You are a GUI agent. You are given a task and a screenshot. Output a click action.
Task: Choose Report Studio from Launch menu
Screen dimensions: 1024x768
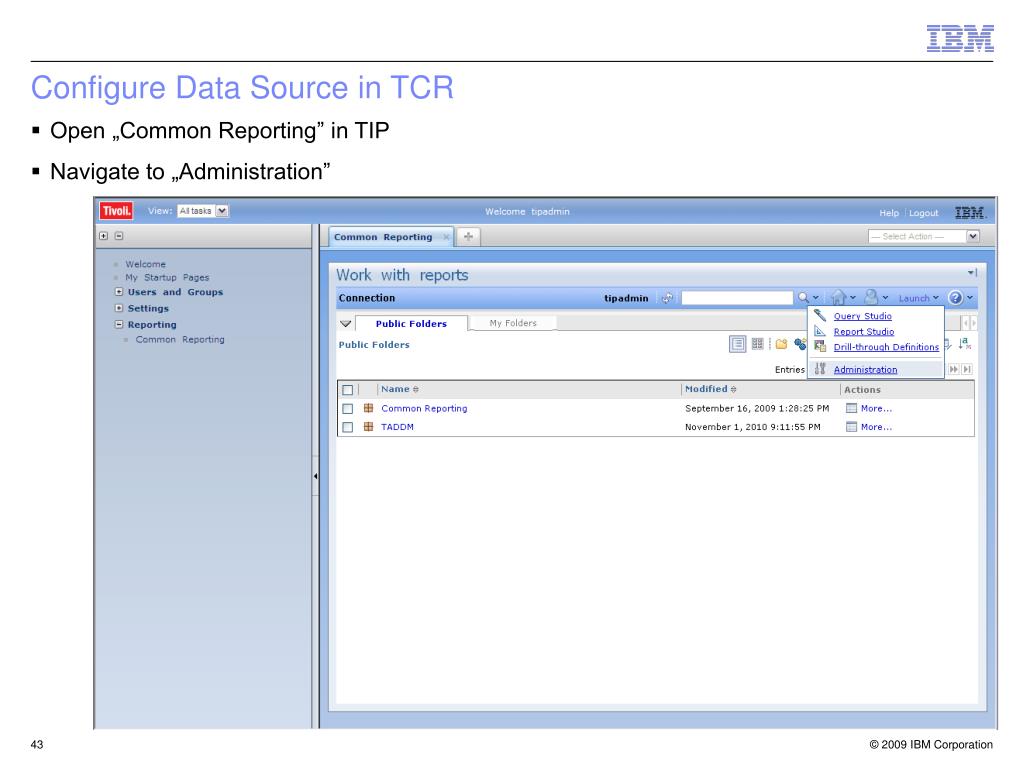[x=863, y=332]
